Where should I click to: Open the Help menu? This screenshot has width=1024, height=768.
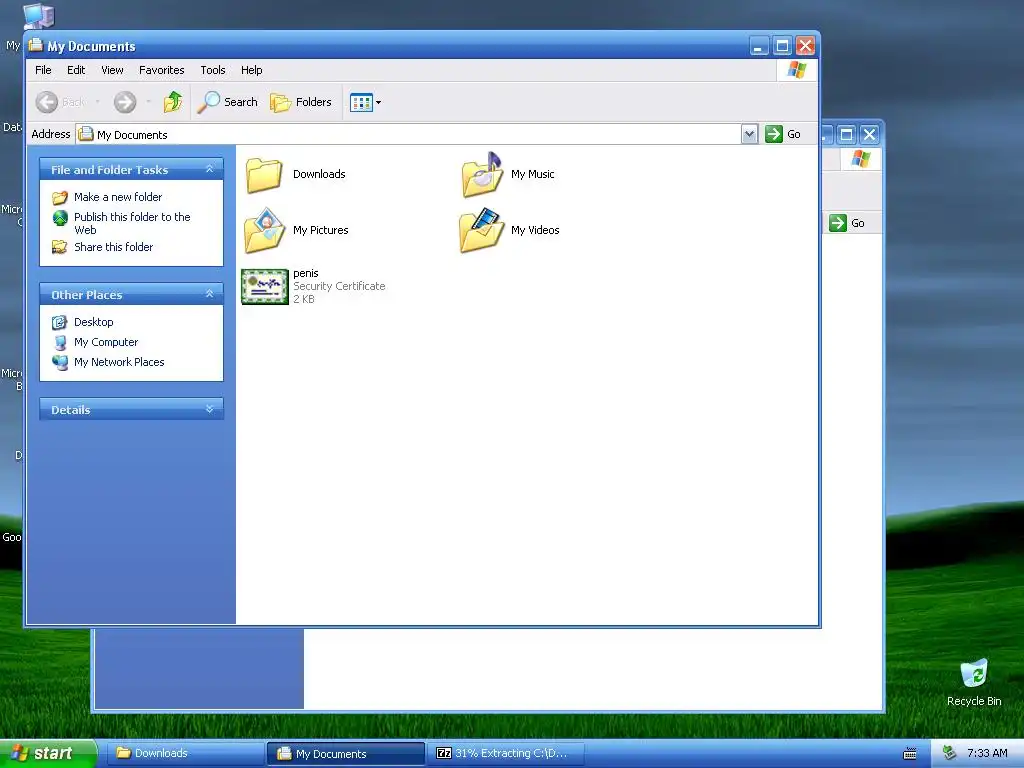tap(251, 70)
